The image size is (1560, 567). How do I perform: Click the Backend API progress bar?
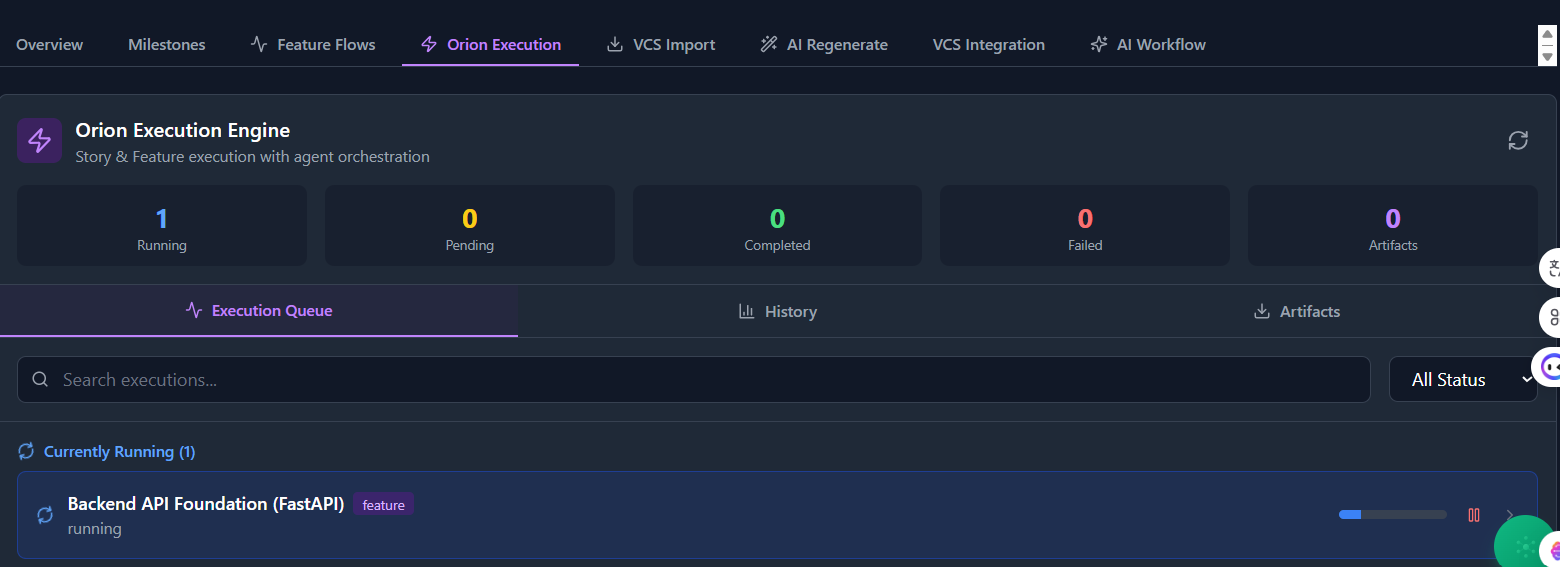pyautogui.click(x=1393, y=514)
